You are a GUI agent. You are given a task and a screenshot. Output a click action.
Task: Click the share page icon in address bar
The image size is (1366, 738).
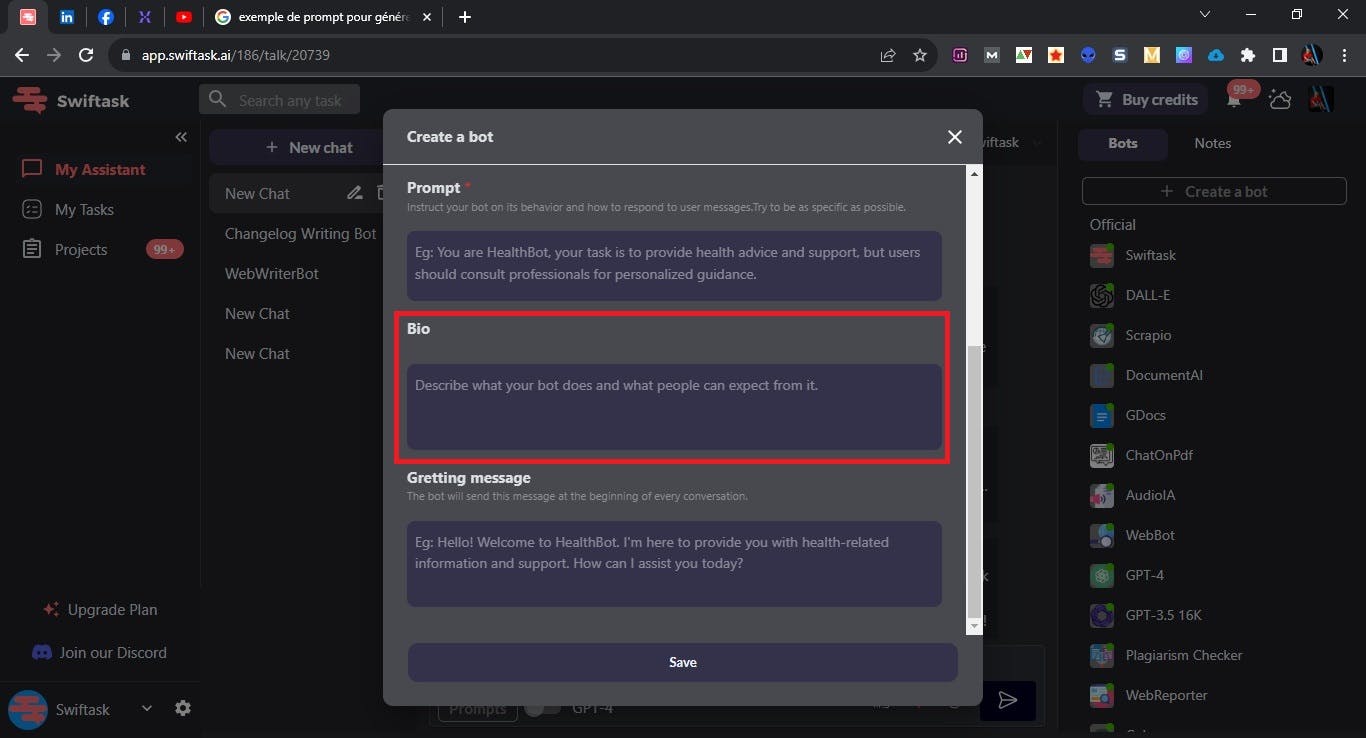[888, 56]
